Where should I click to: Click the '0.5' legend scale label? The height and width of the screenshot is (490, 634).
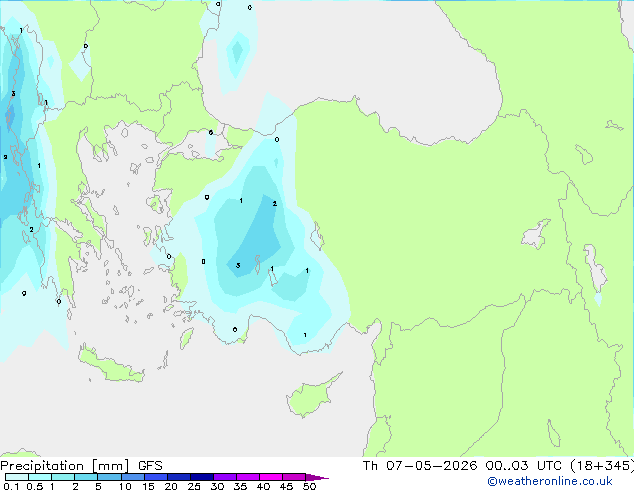(x=35, y=486)
